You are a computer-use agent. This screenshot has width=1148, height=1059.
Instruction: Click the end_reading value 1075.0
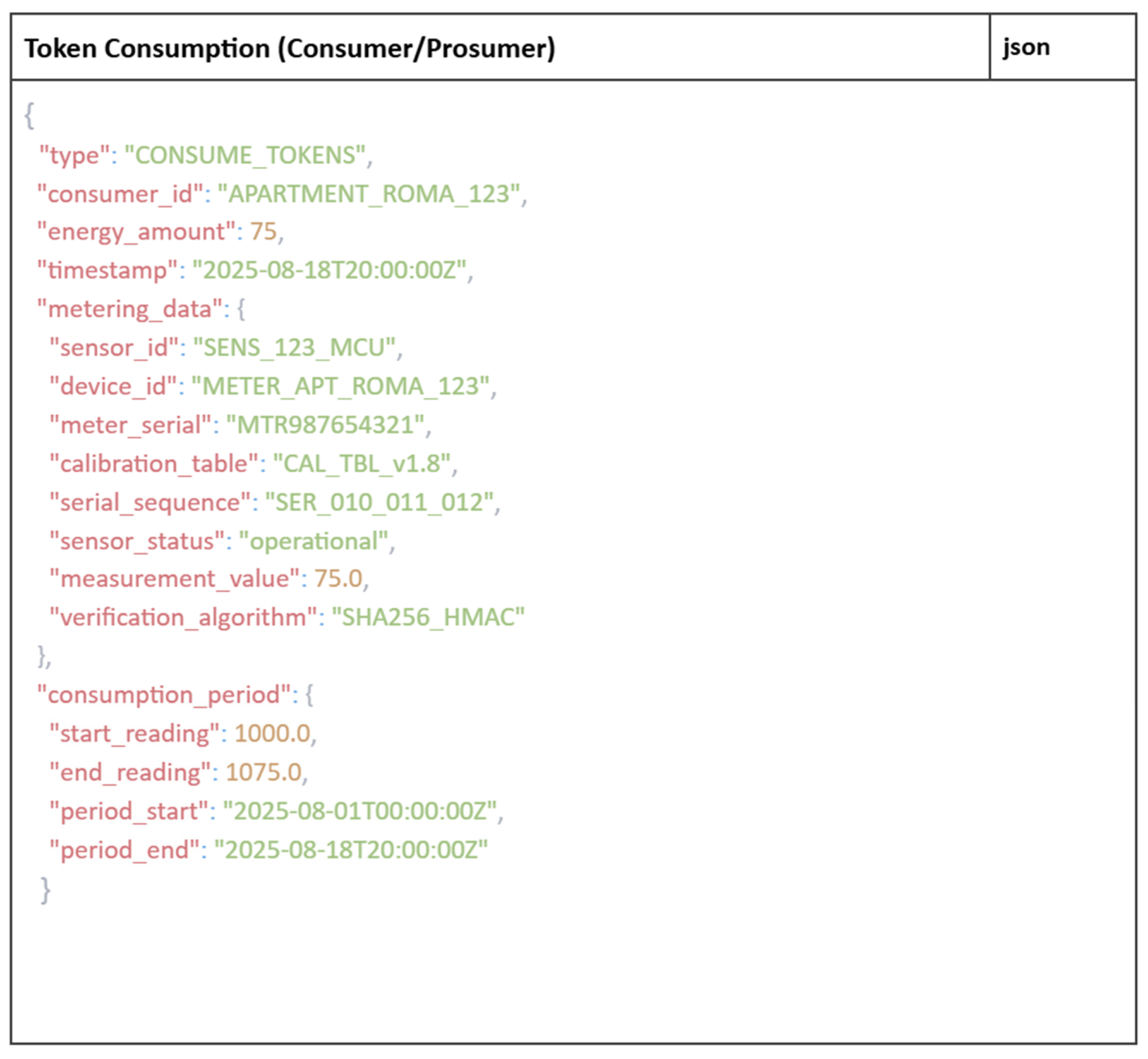264,773
